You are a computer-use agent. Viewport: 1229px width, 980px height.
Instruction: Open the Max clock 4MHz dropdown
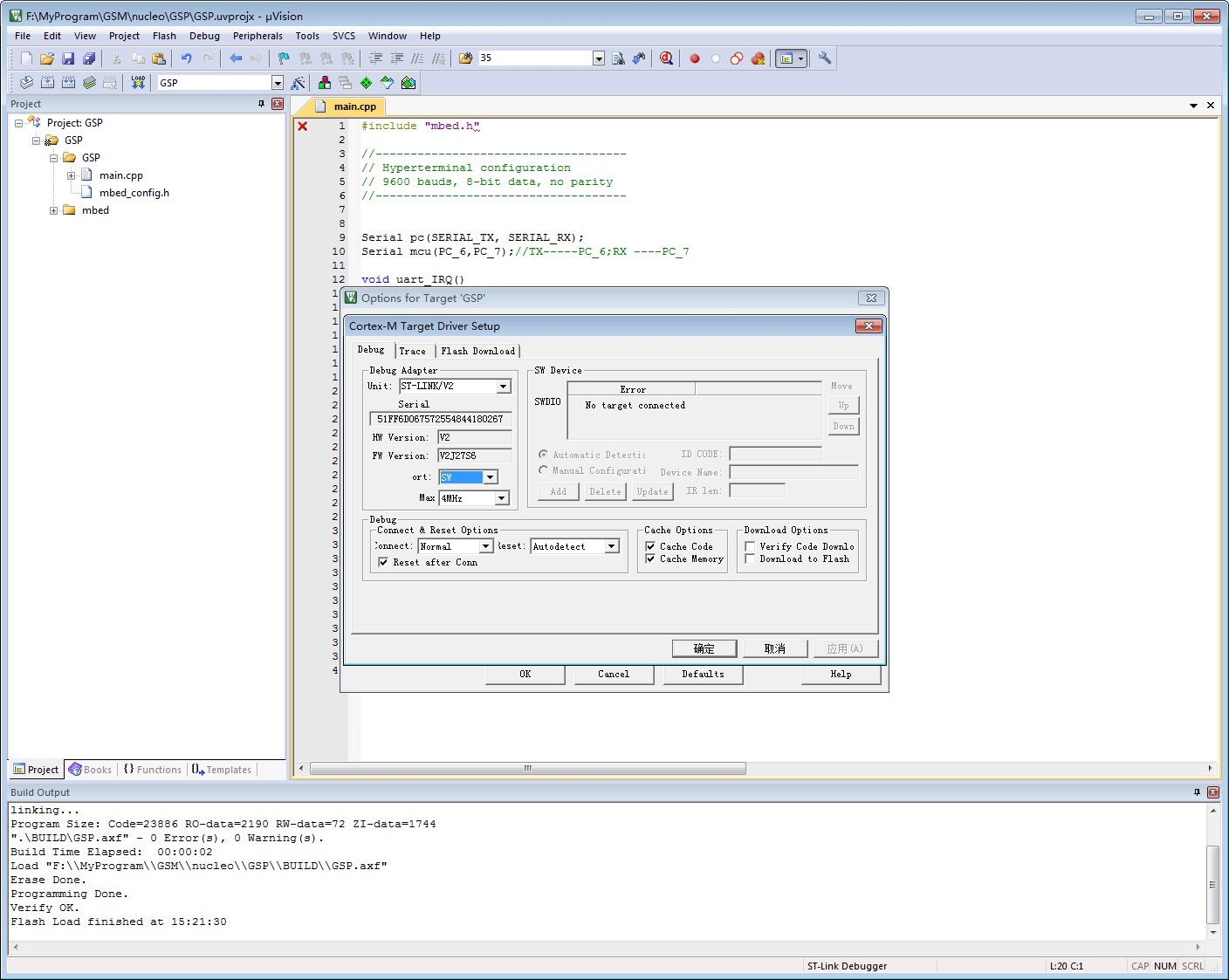click(502, 498)
